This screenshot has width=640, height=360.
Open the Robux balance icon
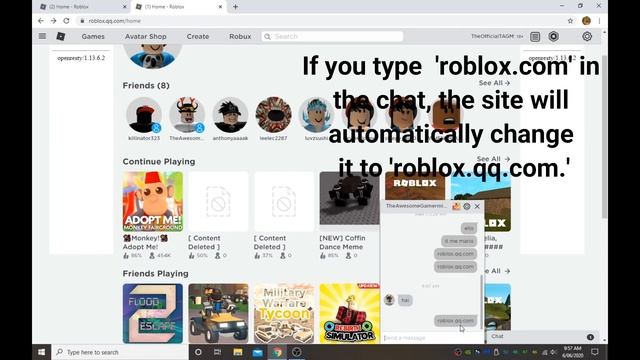(x=554, y=36)
